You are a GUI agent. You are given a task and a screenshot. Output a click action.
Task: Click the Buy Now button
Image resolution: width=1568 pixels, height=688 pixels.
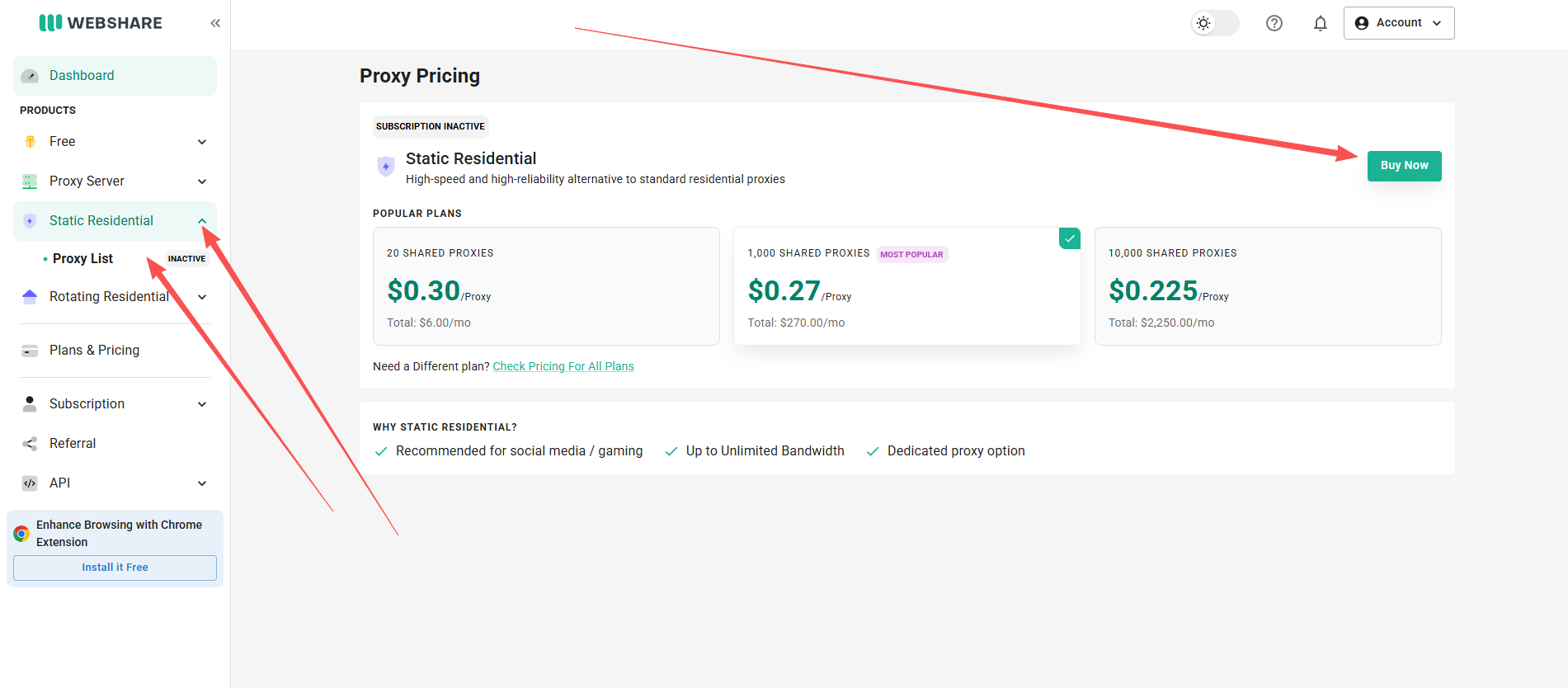pyautogui.click(x=1404, y=166)
